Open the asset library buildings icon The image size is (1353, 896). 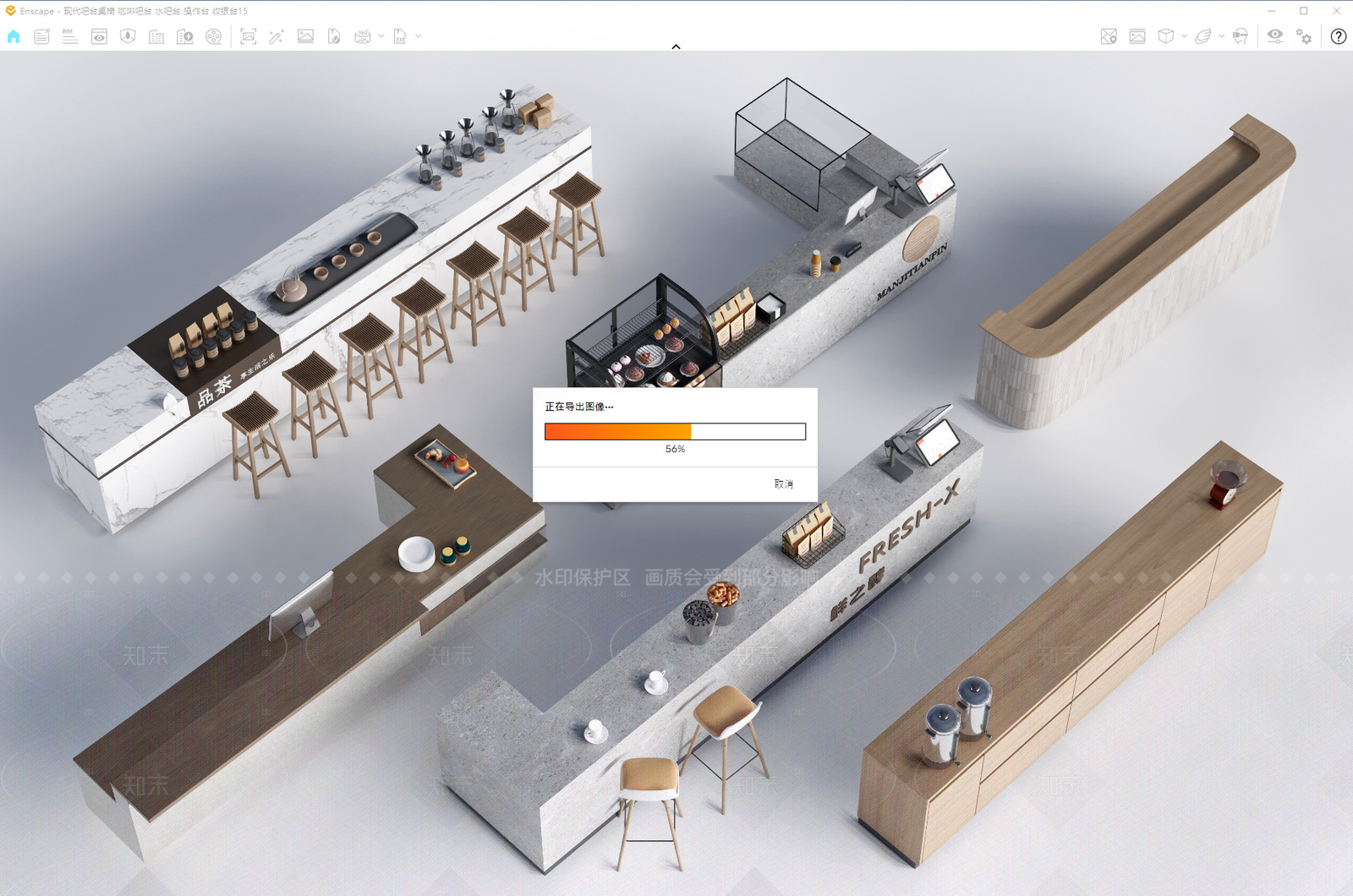point(156,36)
